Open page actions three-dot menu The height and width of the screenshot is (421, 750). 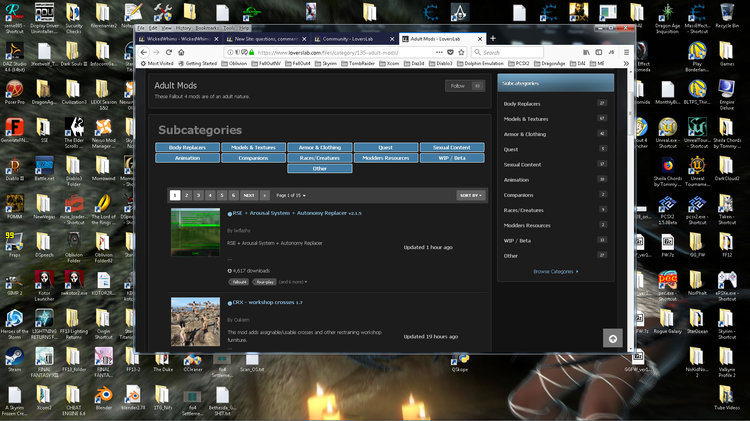439,52
